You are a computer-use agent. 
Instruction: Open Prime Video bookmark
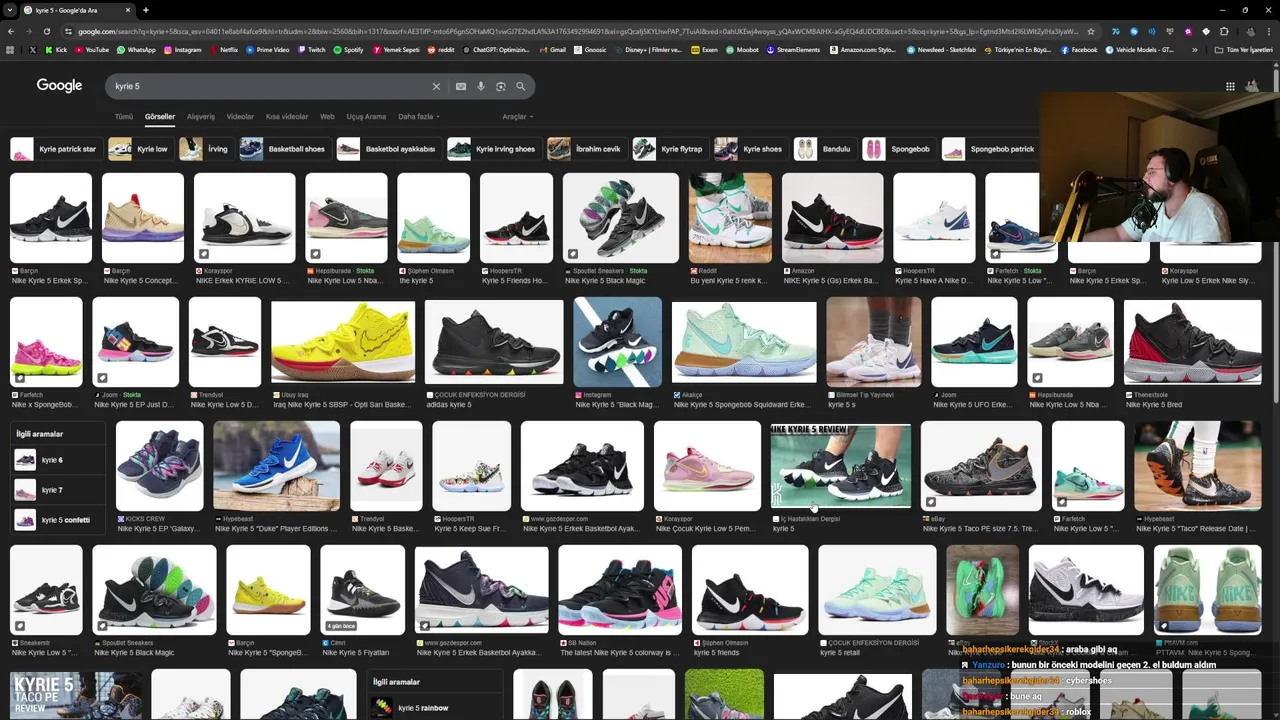(x=267, y=49)
